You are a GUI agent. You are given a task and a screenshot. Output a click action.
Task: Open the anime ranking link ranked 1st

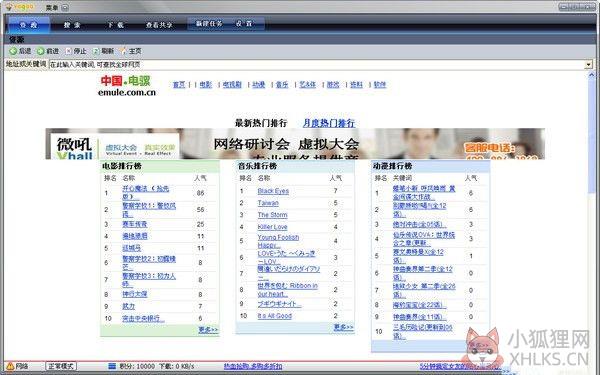point(424,192)
